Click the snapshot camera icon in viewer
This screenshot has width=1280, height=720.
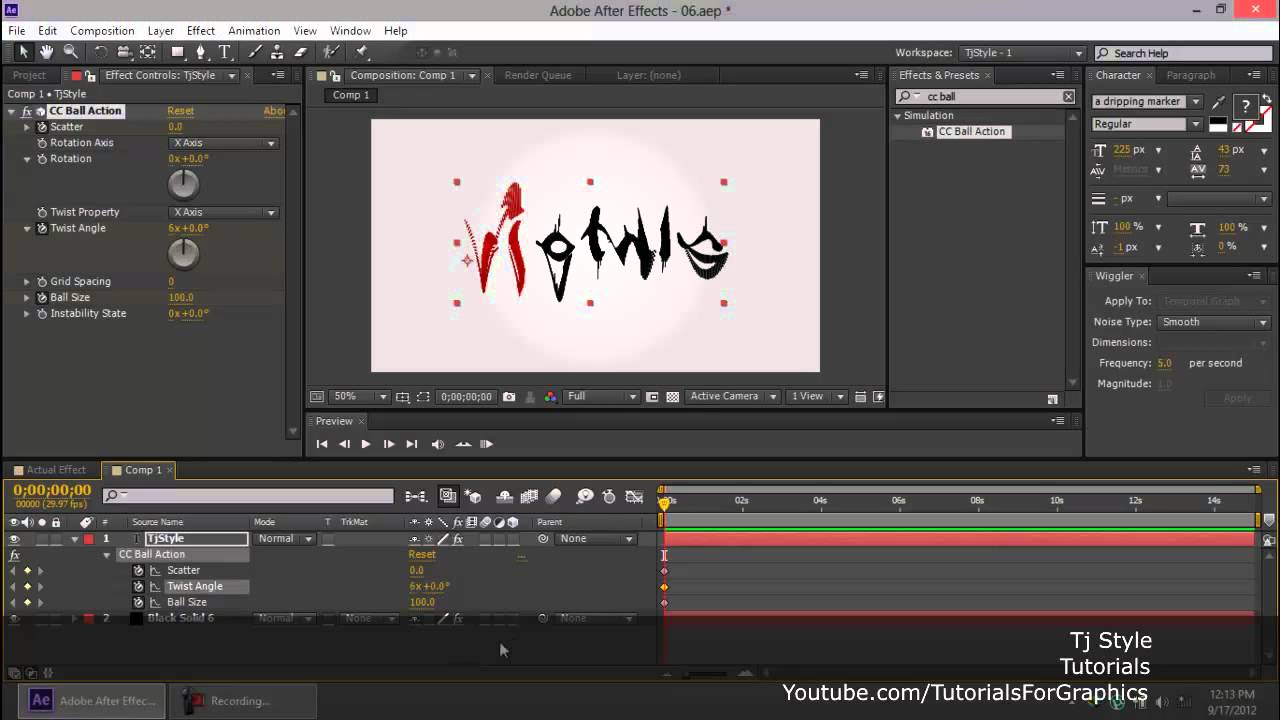pos(509,397)
